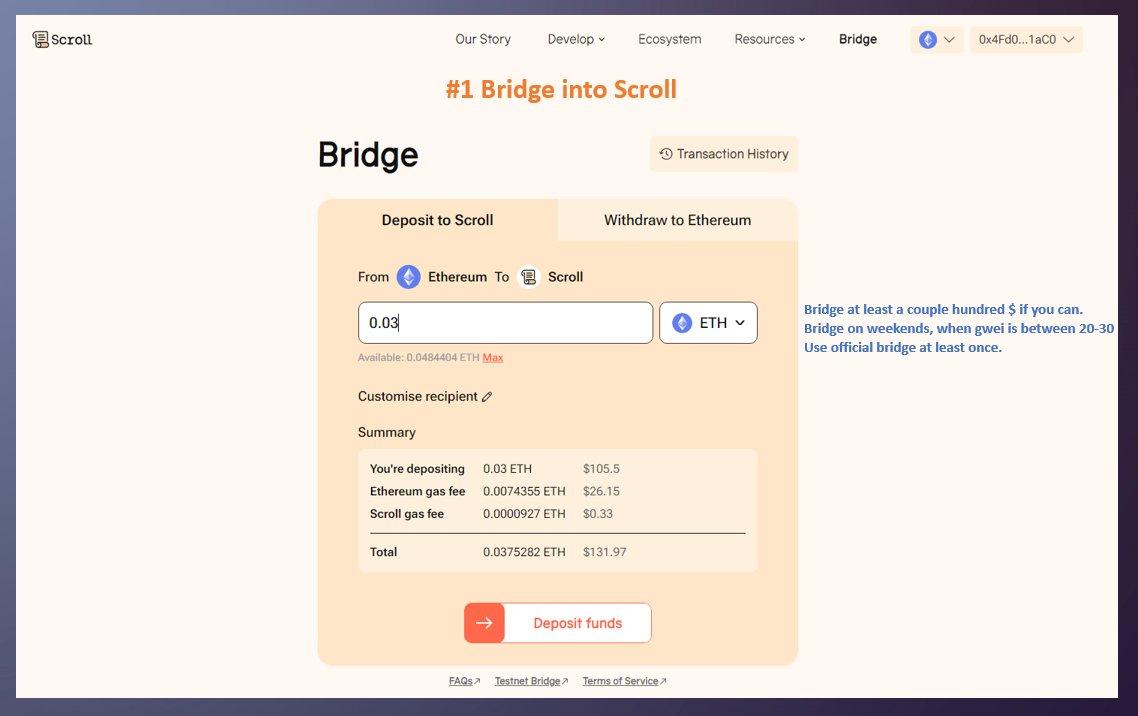The height and width of the screenshot is (716, 1138).
Task: Click the Scroll logo in header
Action: (x=62, y=39)
